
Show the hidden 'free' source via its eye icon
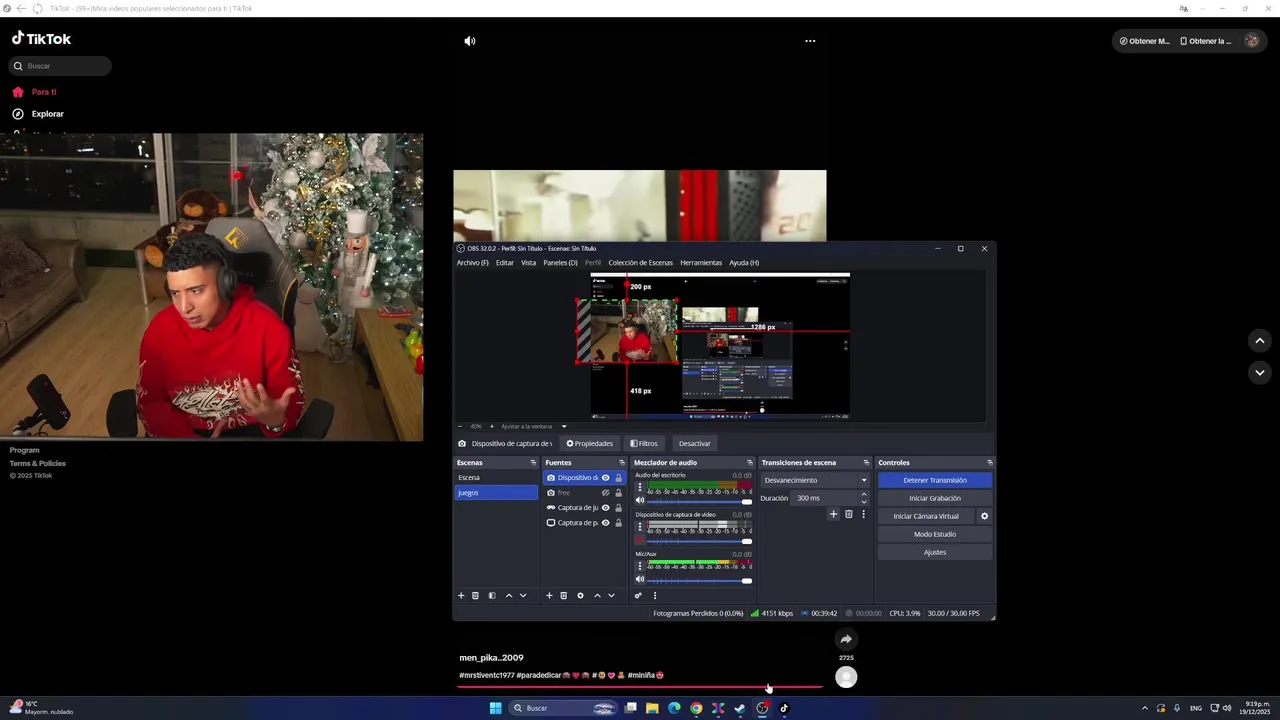tap(605, 492)
